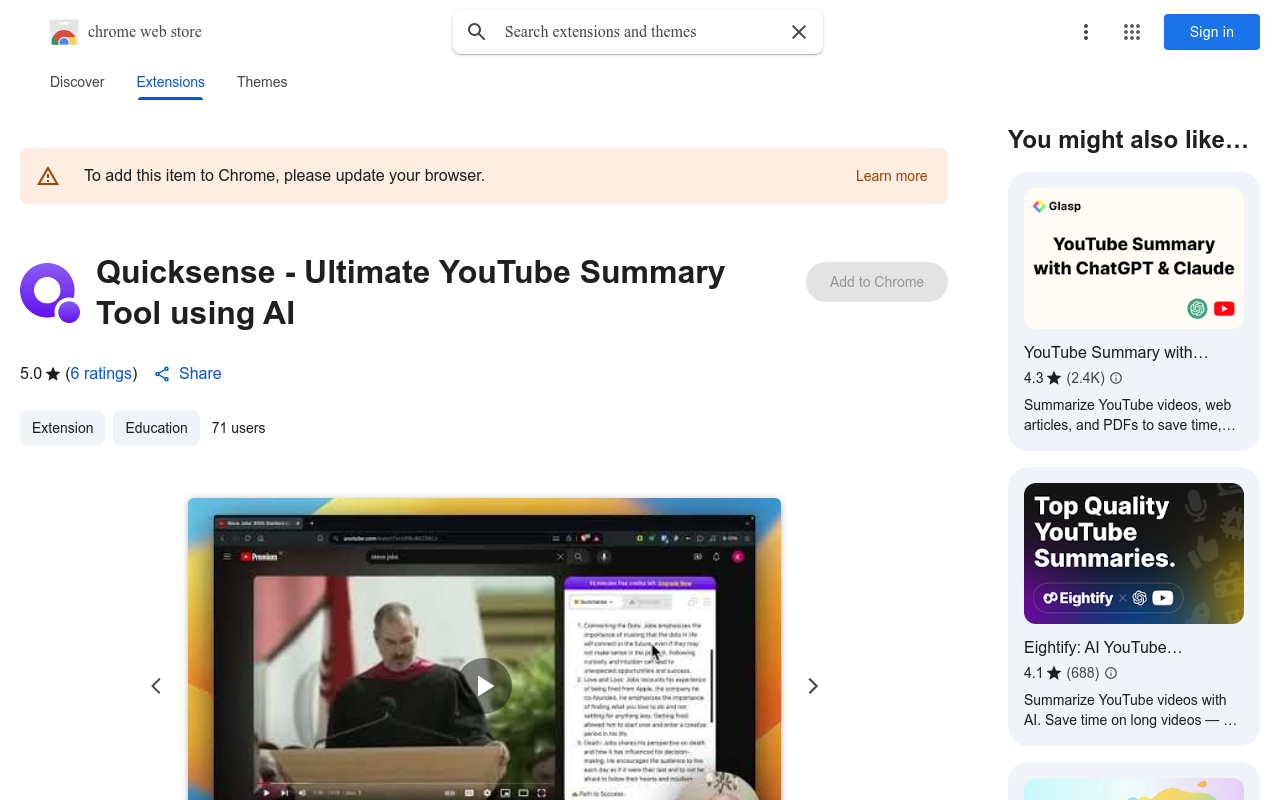Click the 71 users text
The image size is (1280, 800).
tap(238, 428)
